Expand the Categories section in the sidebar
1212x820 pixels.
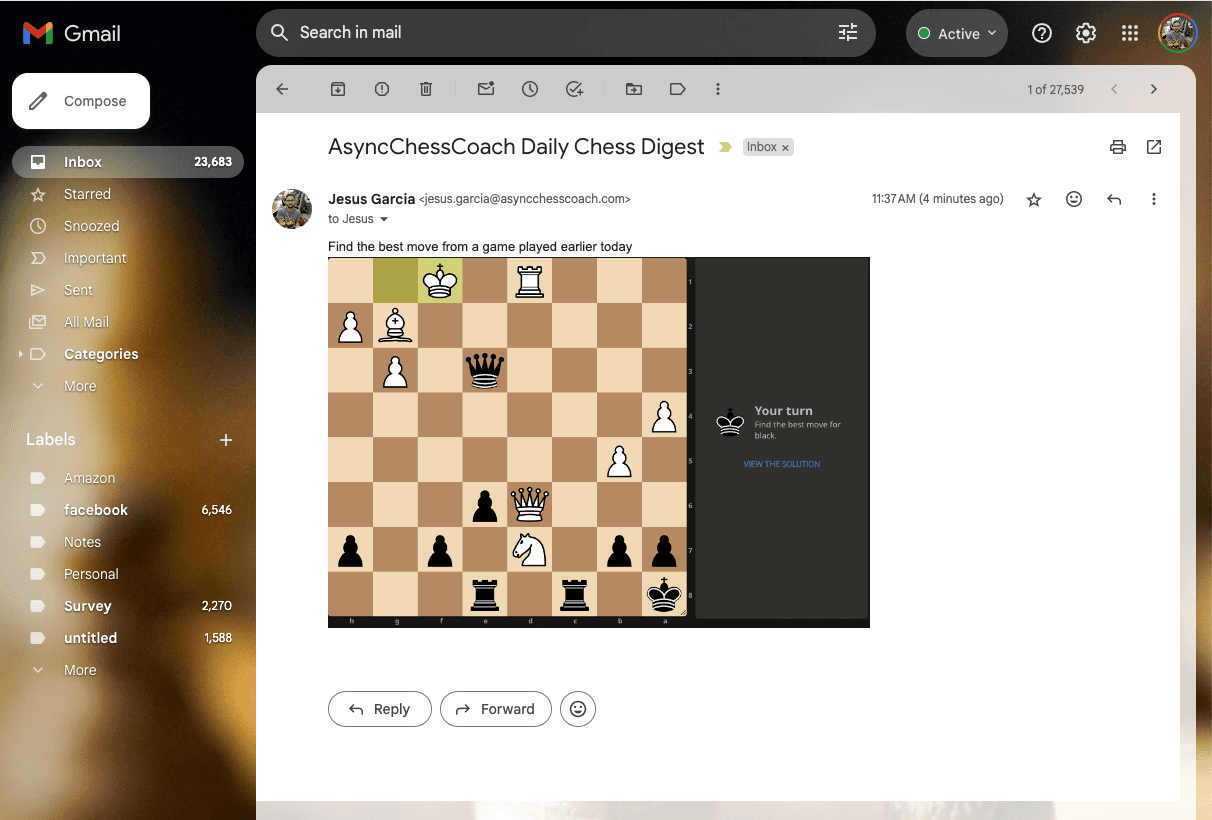click(19, 354)
